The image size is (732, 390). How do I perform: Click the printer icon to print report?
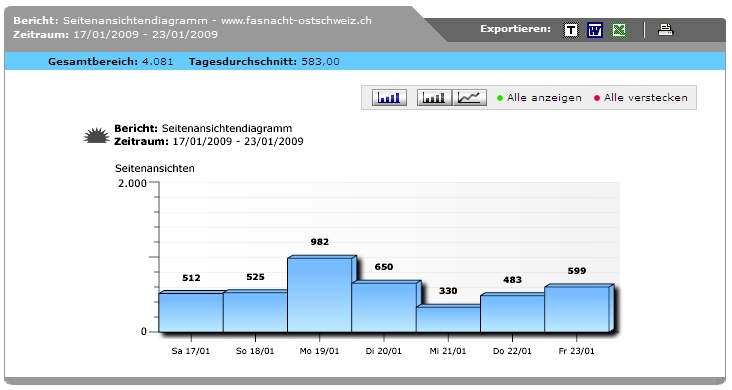665,30
